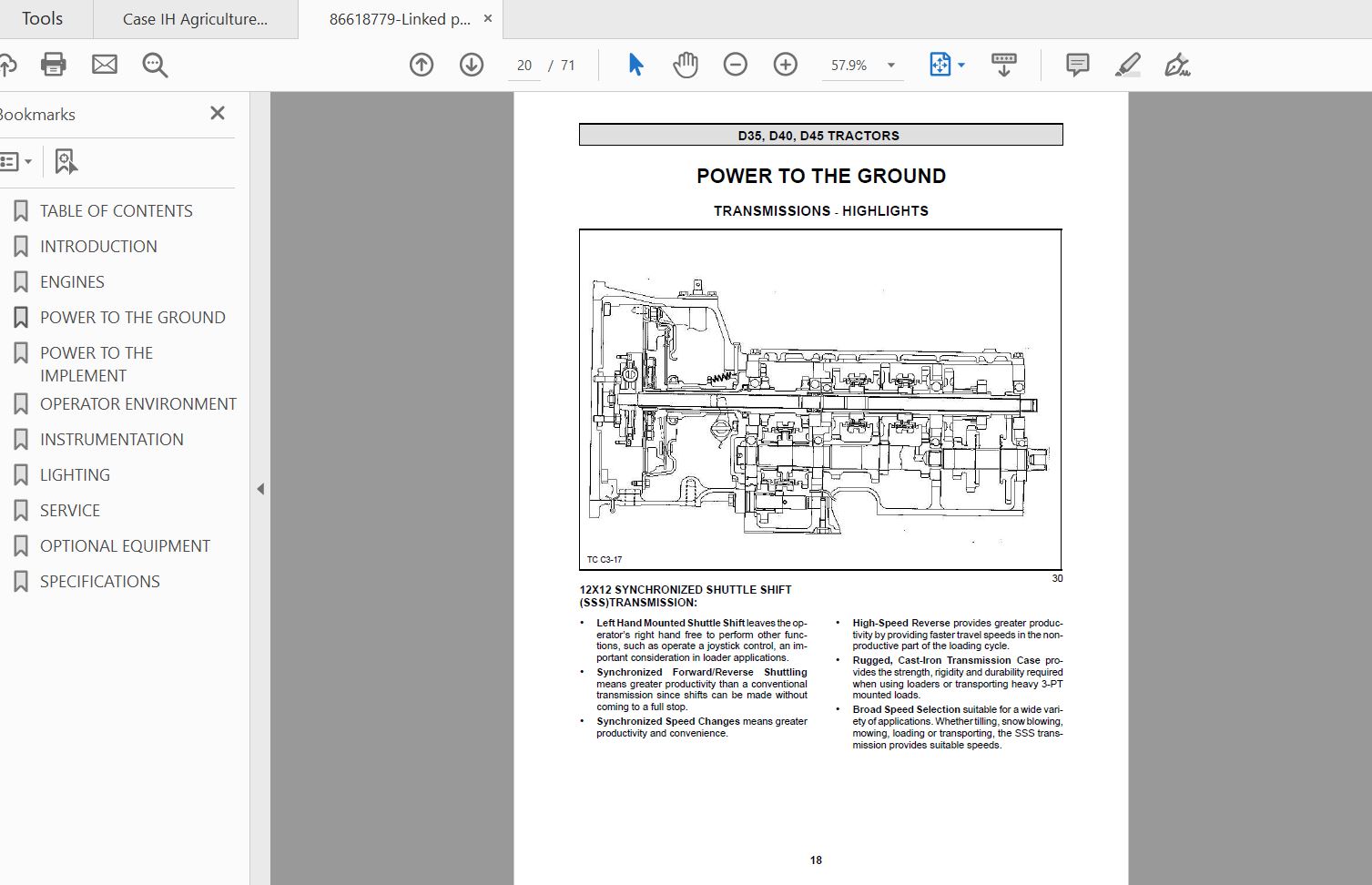Screen dimensions: 1372x885
Task: Enable scrolling page display mode
Action: point(1002,65)
